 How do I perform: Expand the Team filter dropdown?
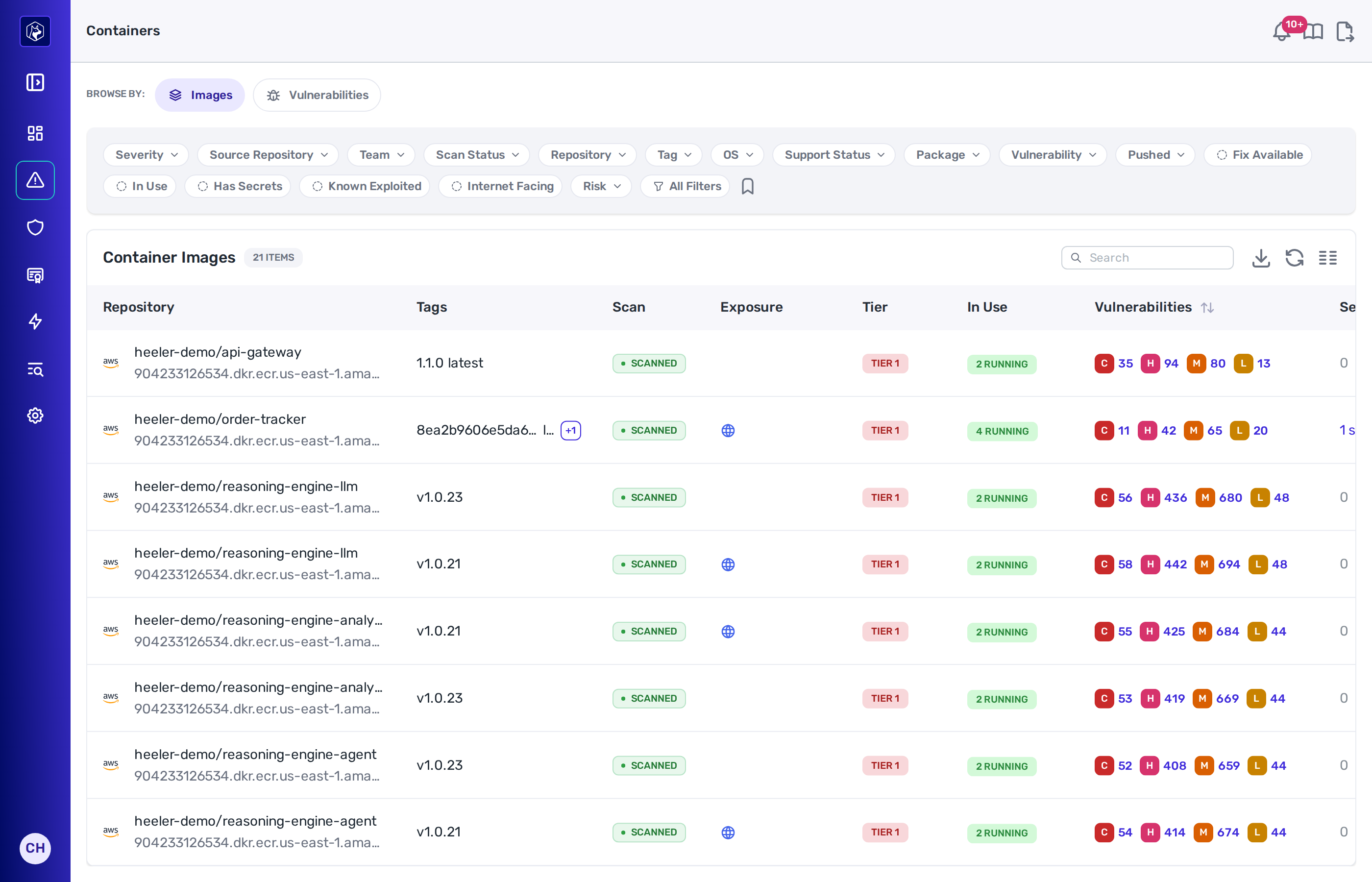pos(381,155)
